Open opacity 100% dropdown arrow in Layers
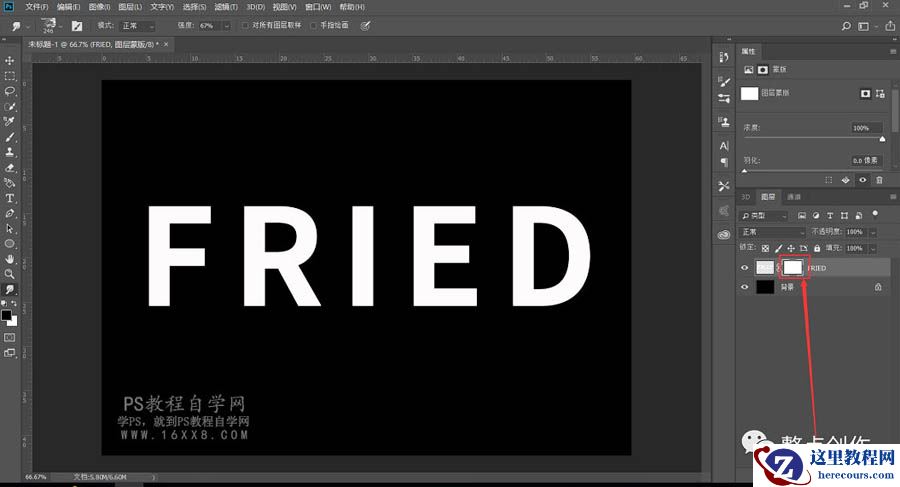 coord(872,232)
